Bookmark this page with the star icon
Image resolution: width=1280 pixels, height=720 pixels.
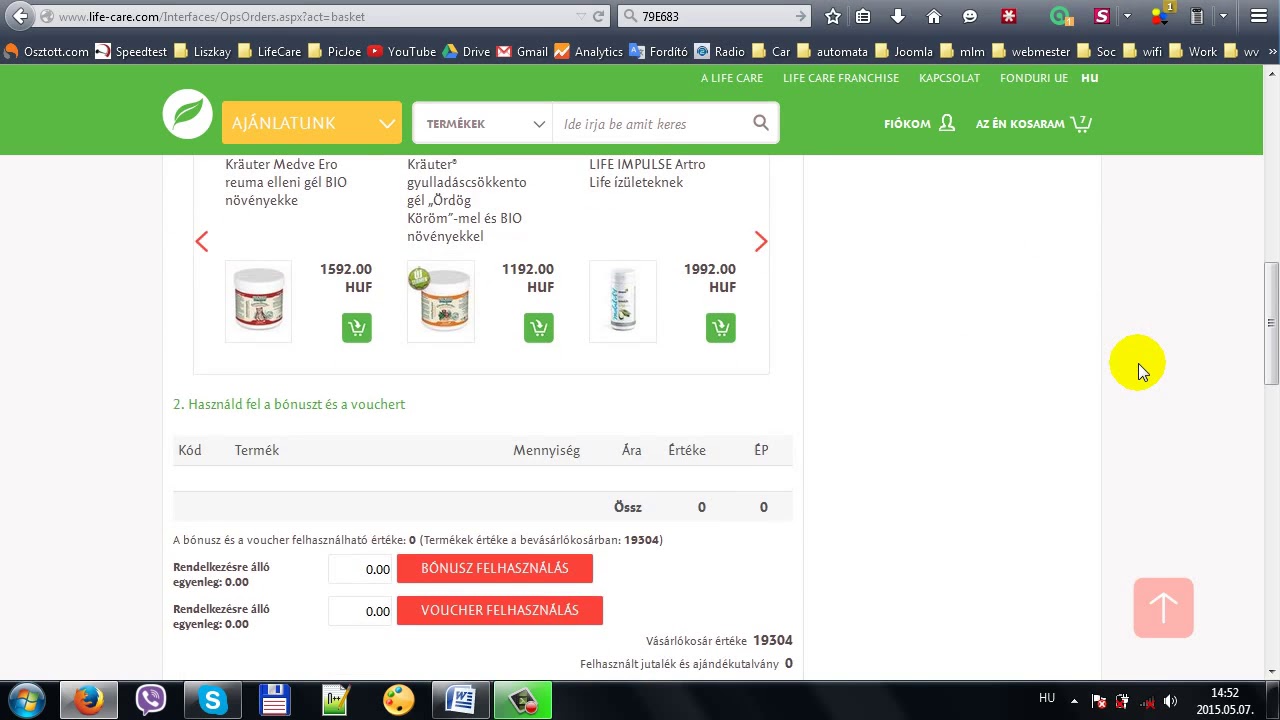[x=833, y=16]
